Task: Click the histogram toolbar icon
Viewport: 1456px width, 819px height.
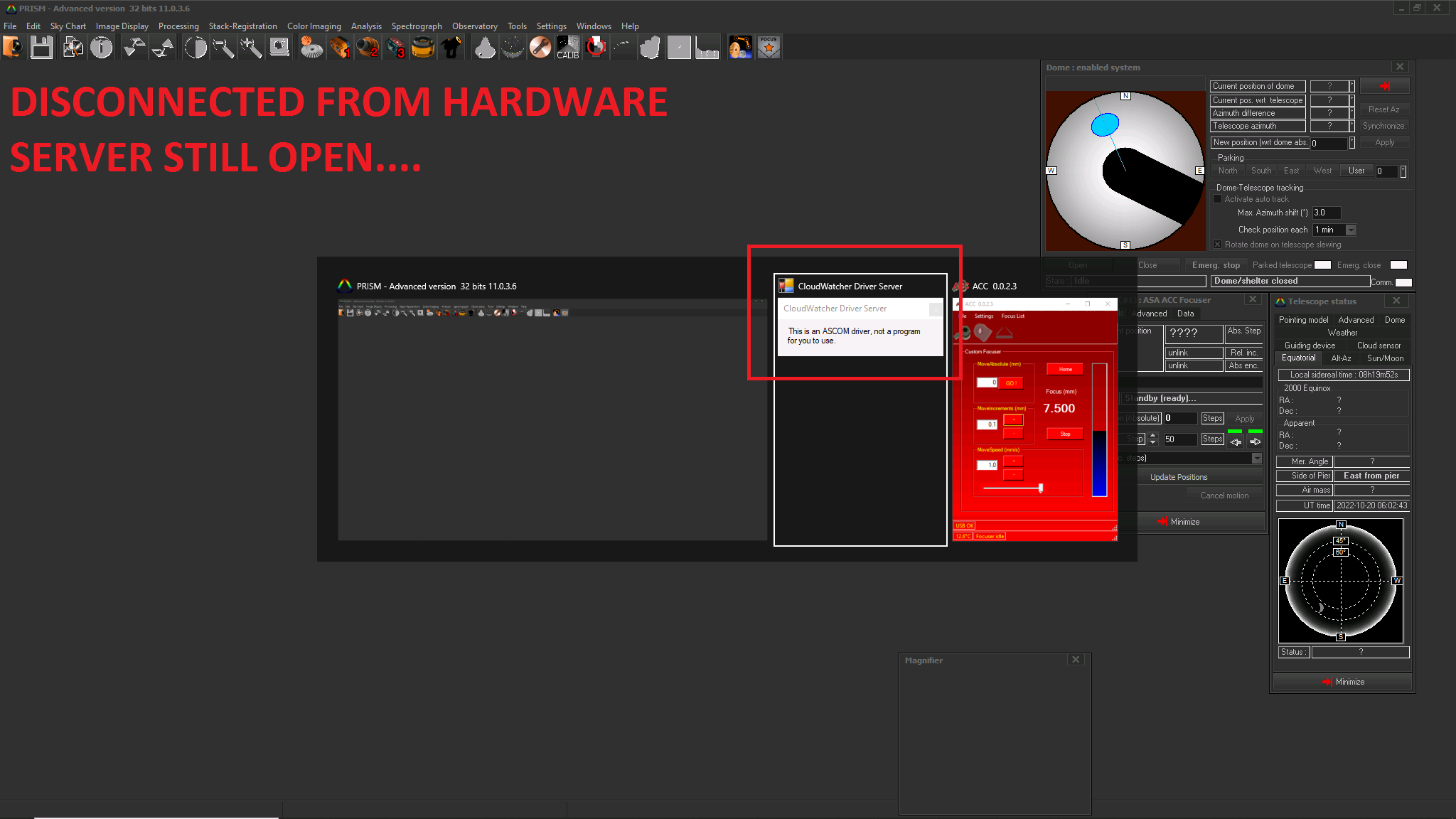Action: pyautogui.click(x=707, y=48)
